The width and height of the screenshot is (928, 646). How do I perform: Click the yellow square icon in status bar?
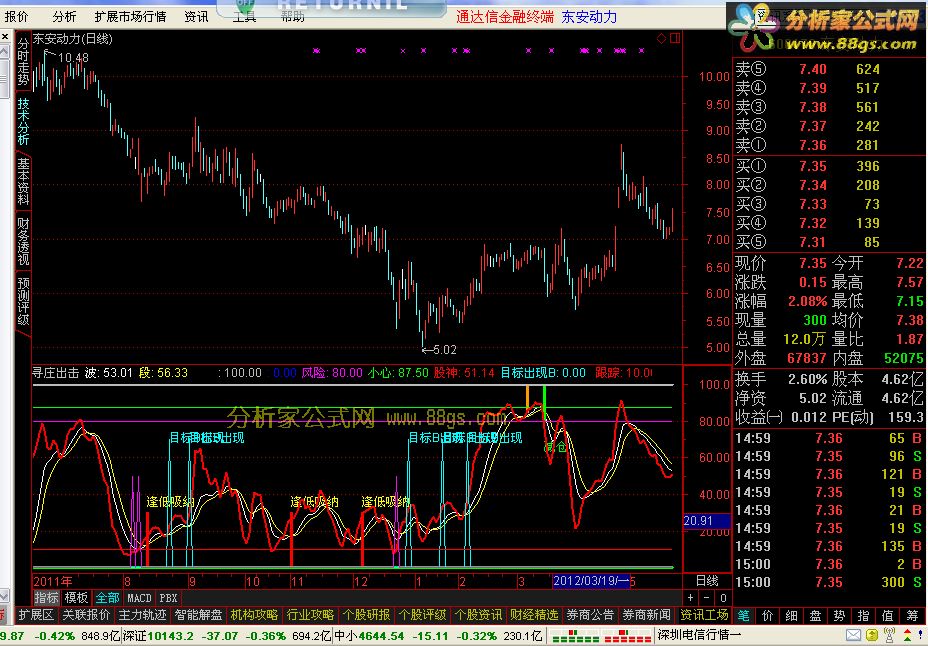(872, 635)
